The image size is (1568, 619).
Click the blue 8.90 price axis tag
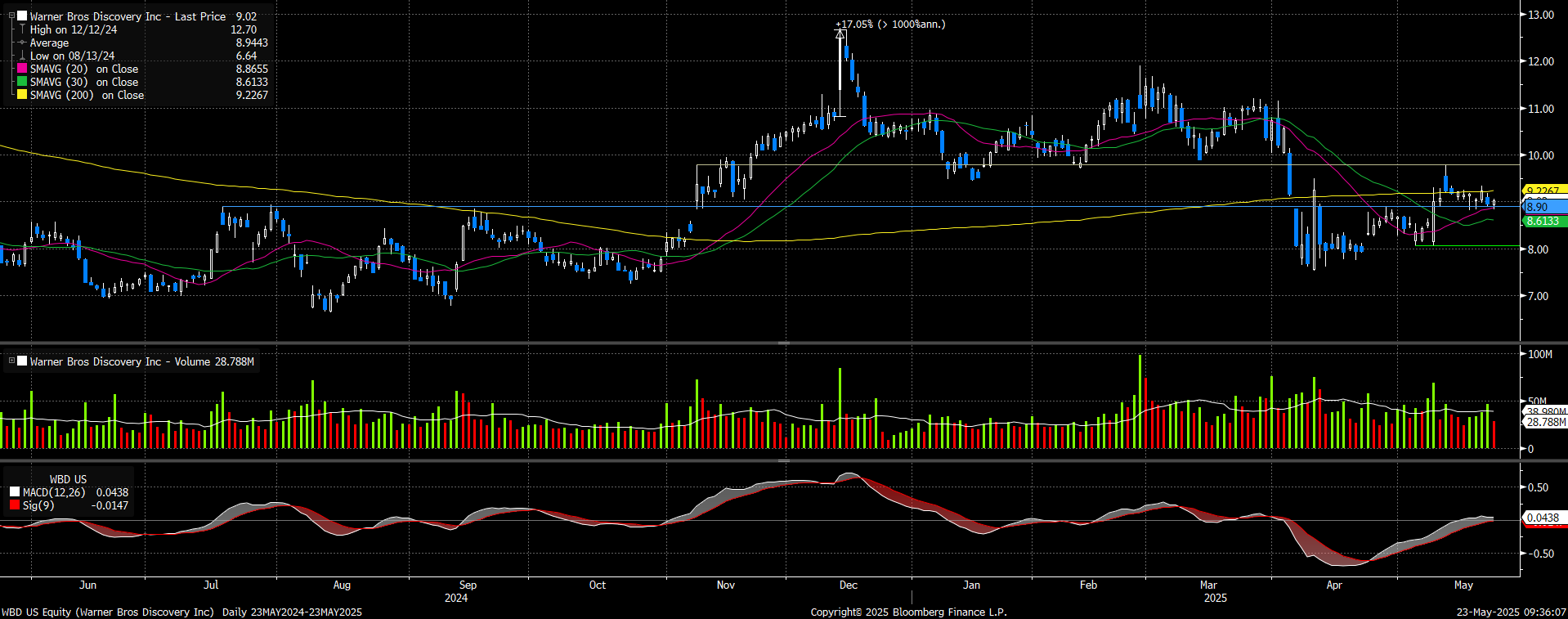pyautogui.click(x=1543, y=207)
